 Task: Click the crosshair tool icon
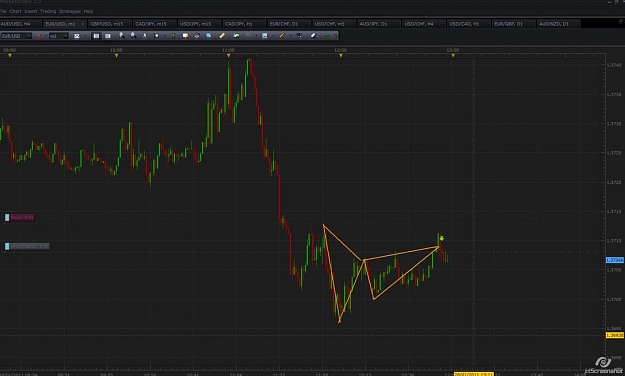(x=248, y=36)
